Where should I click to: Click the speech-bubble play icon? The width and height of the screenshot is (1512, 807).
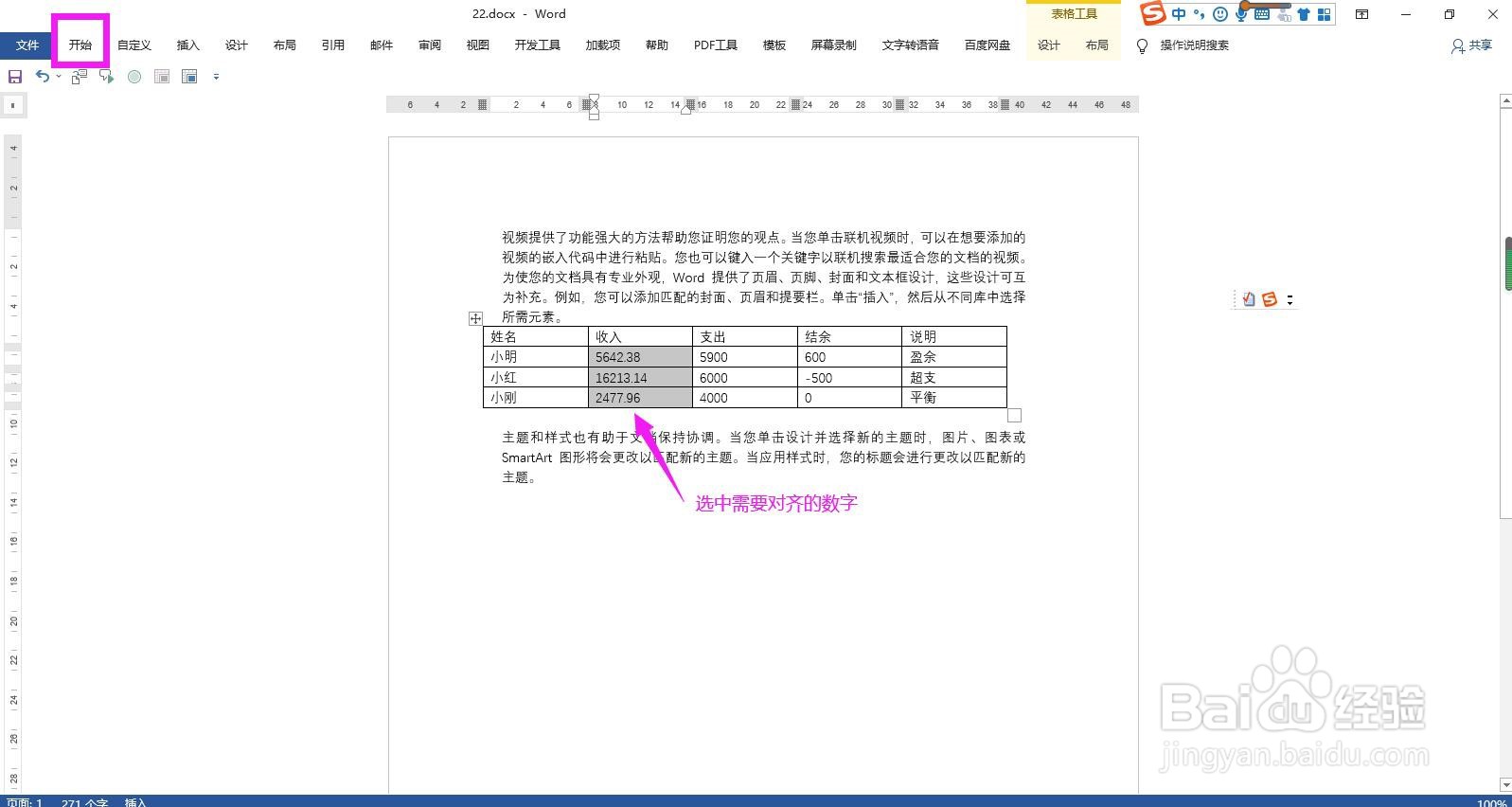[107, 77]
